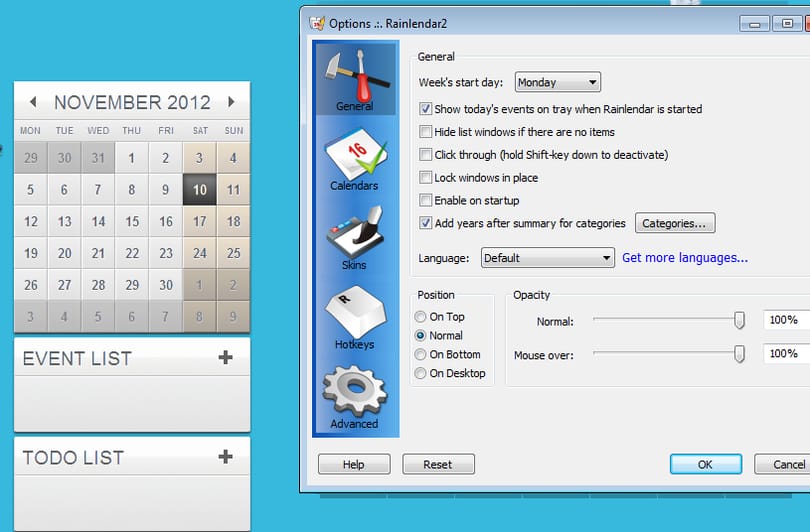Click the Rainlendar2 title bar icon
The height and width of the screenshot is (532, 810).
point(317,23)
